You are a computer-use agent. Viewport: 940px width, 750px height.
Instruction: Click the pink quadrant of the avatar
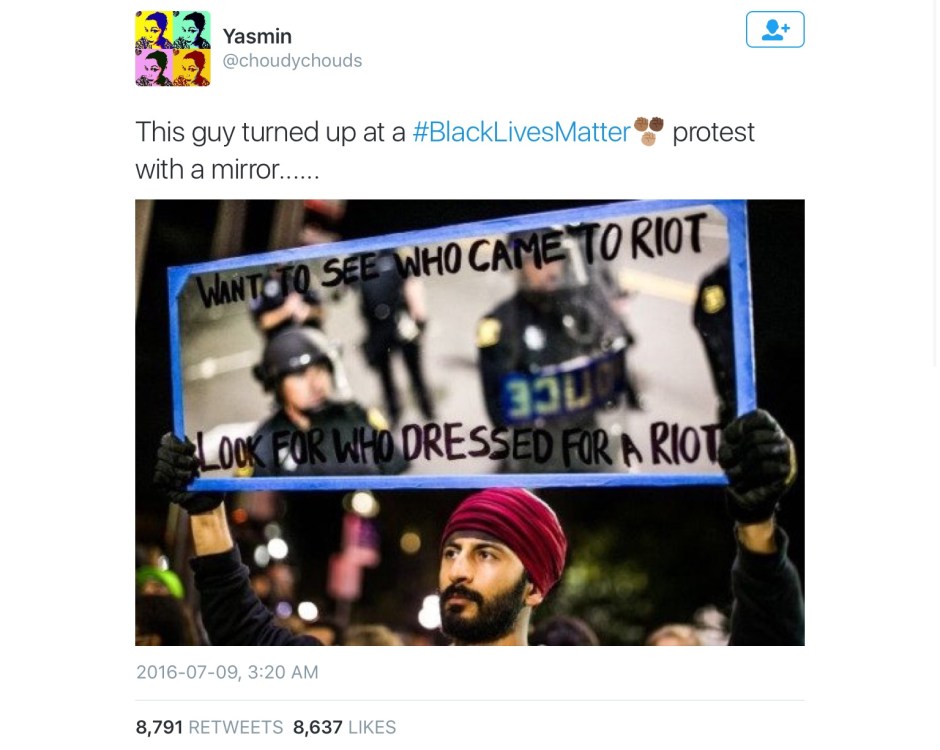tap(153, 68)
